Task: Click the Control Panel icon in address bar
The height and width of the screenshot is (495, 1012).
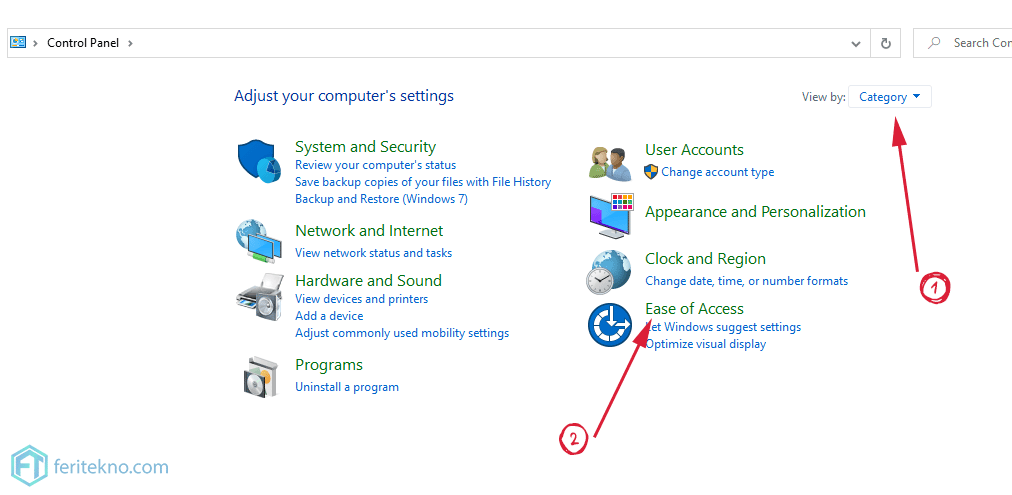Action: coord(18,43)
